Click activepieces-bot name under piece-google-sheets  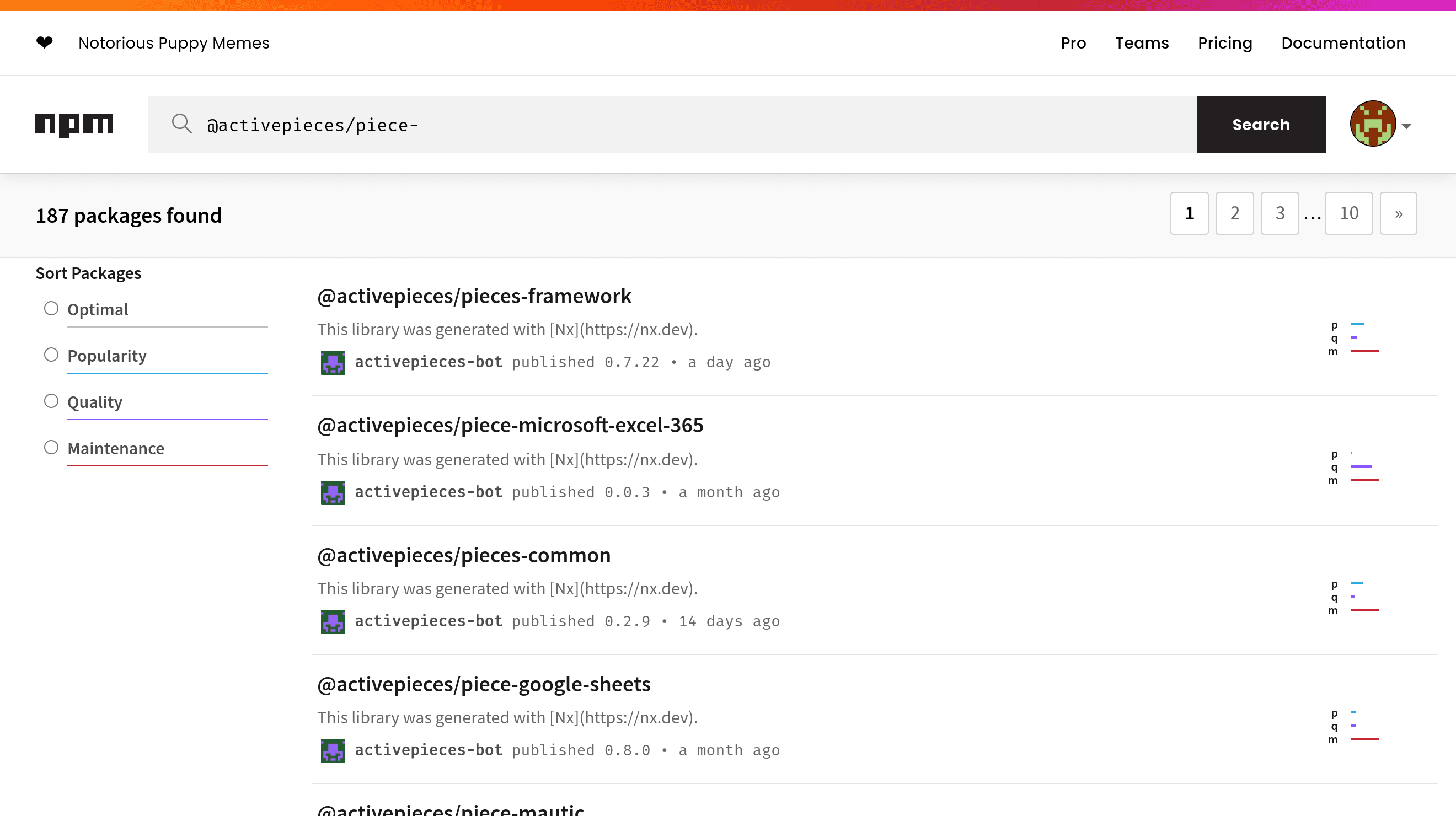pos(429,750)
